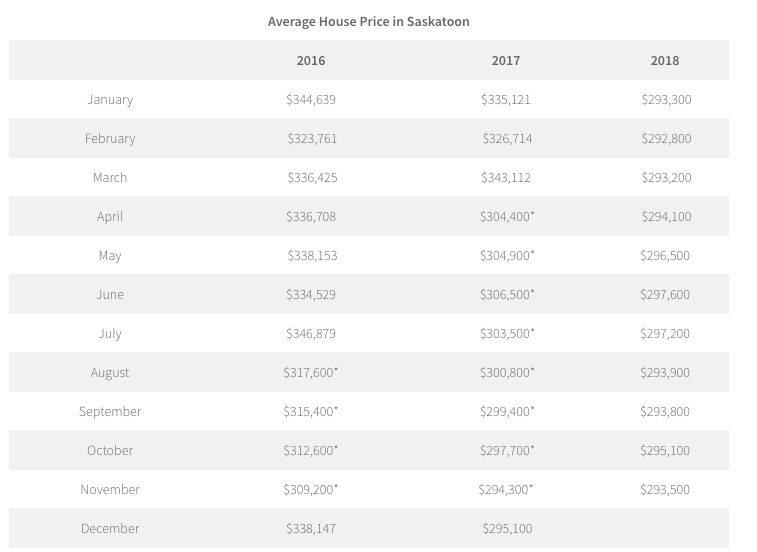Viewport: 757px width, 552px height.
Task: Click the February row label
Action: click(x=110, y=139)
